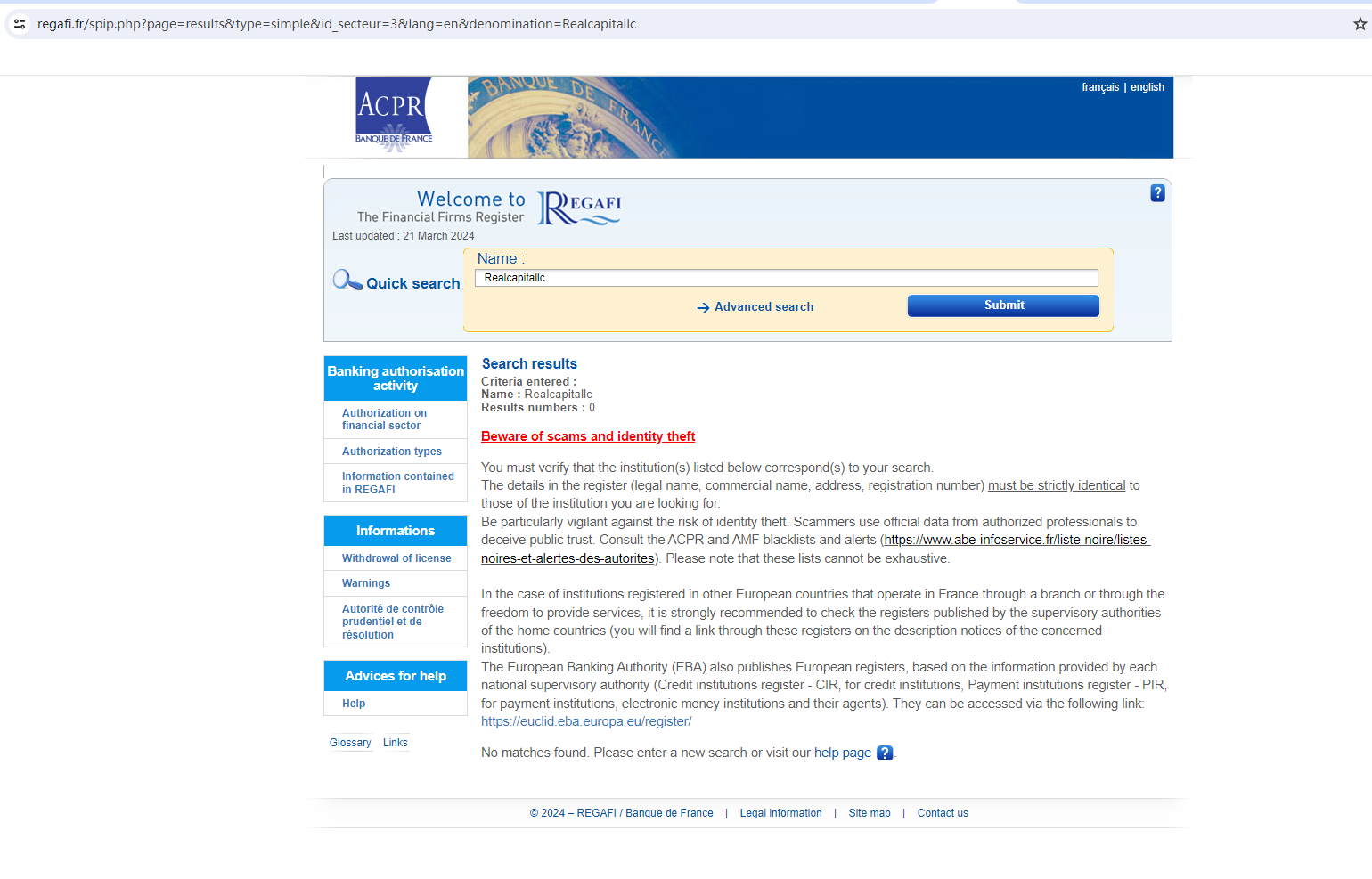The width and height of the screenshot is (1372, 879).
Task: Click the Advices for help header
Action: pos(396,676)
